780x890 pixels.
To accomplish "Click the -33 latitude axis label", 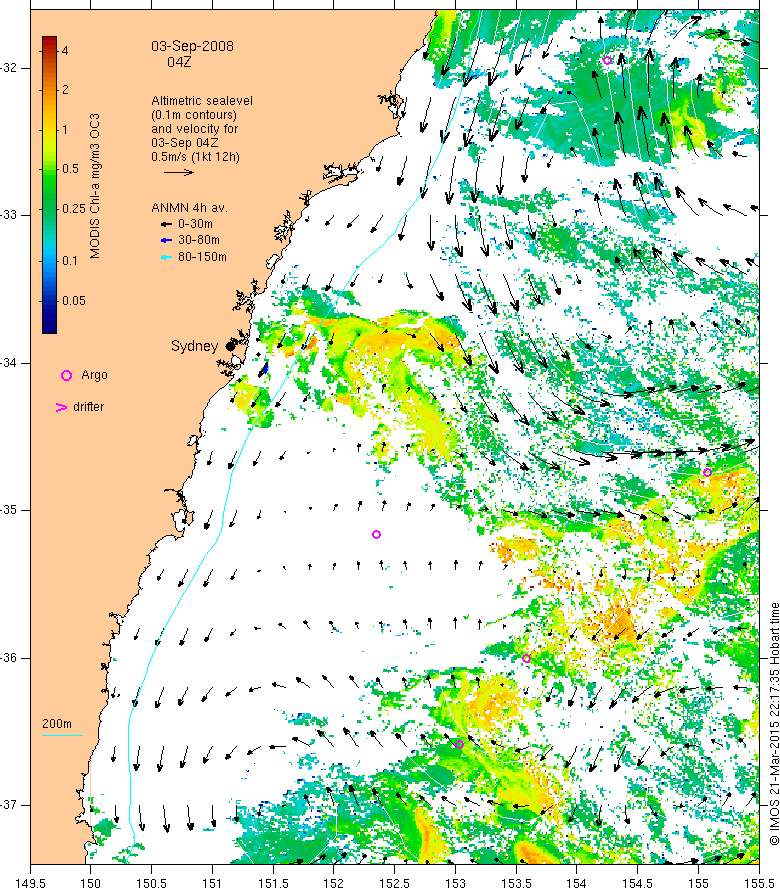I will coord(9,215).
